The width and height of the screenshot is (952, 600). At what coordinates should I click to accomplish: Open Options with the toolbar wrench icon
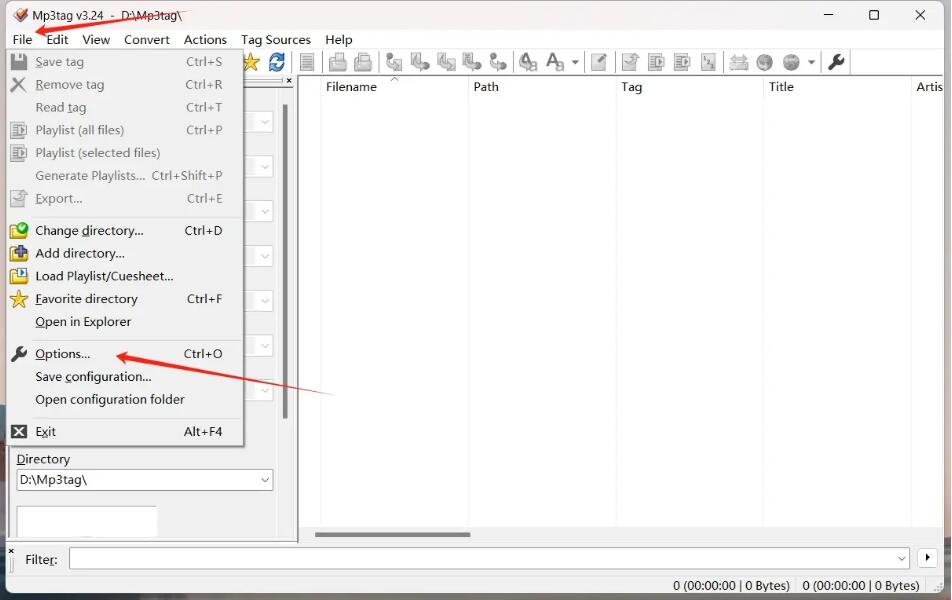[836, 62]
